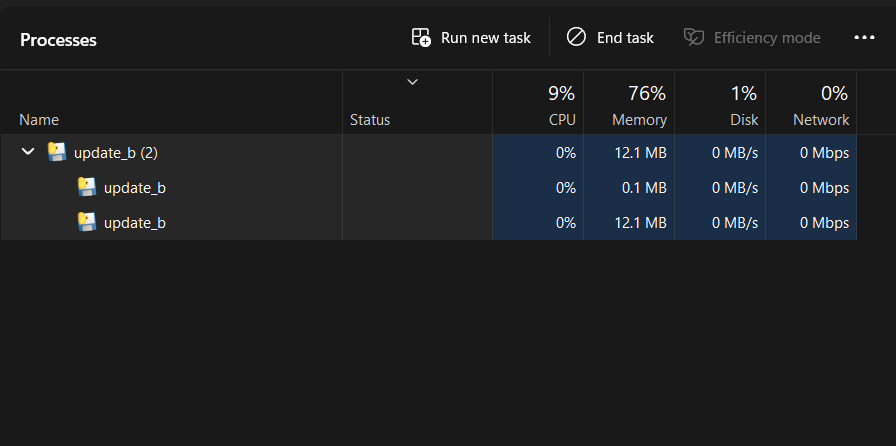Sort processes by the Name column

click(40, 120)
